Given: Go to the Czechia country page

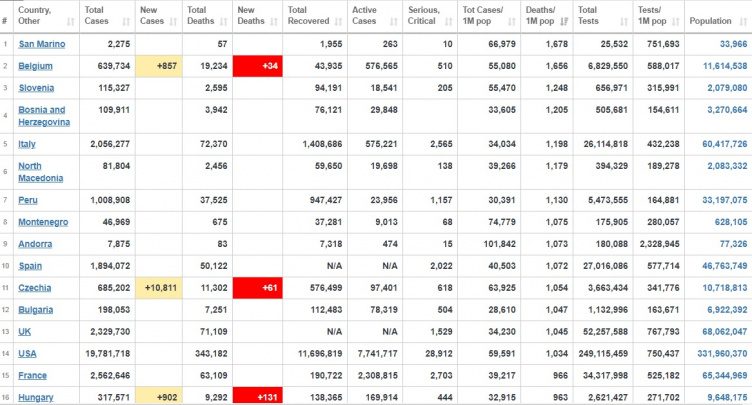Looking at the screenshot, I should (36, 286).
